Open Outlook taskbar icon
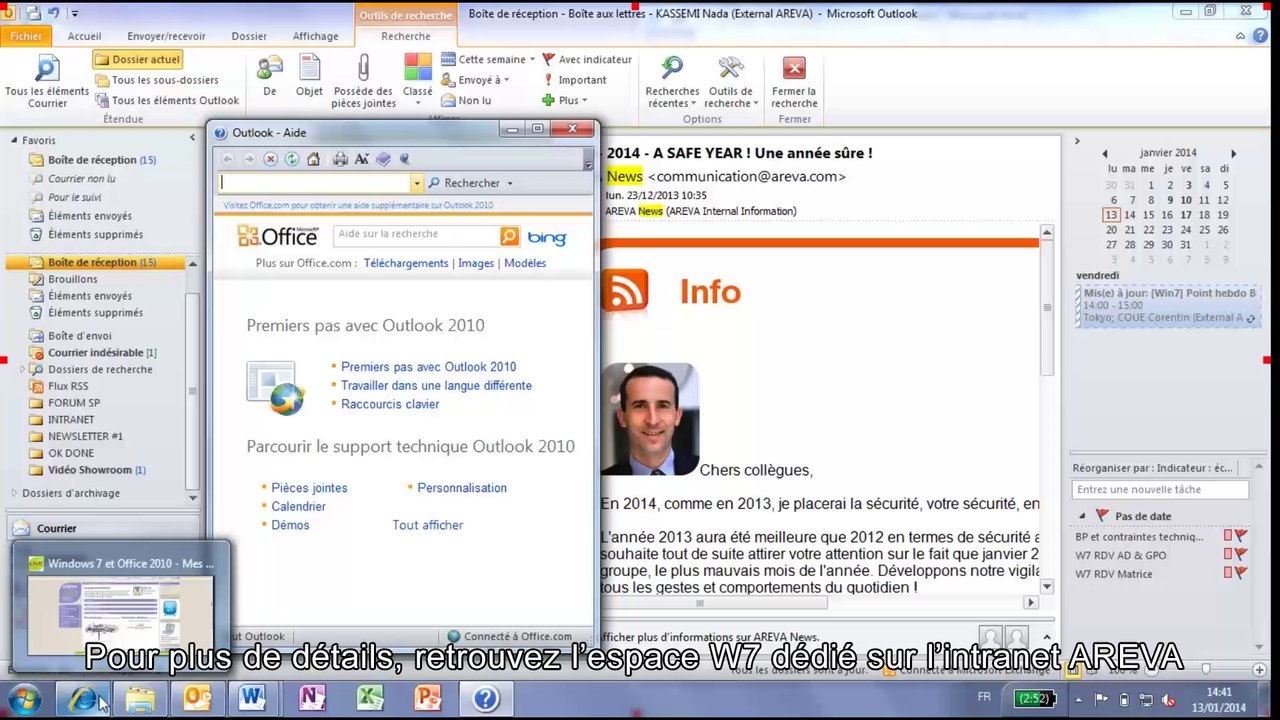Image resolution: width=1280 pixels, height=720 pixels. click(197, 698)
